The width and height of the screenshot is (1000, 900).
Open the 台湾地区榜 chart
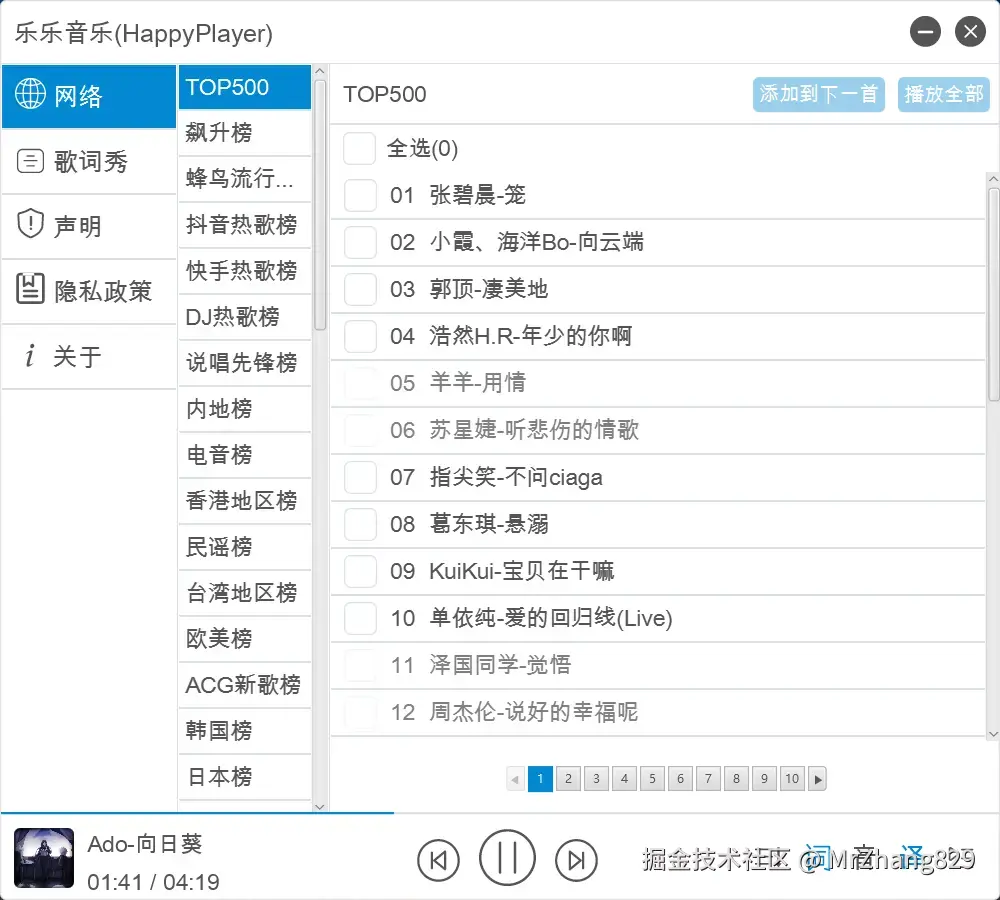point(245,593)
